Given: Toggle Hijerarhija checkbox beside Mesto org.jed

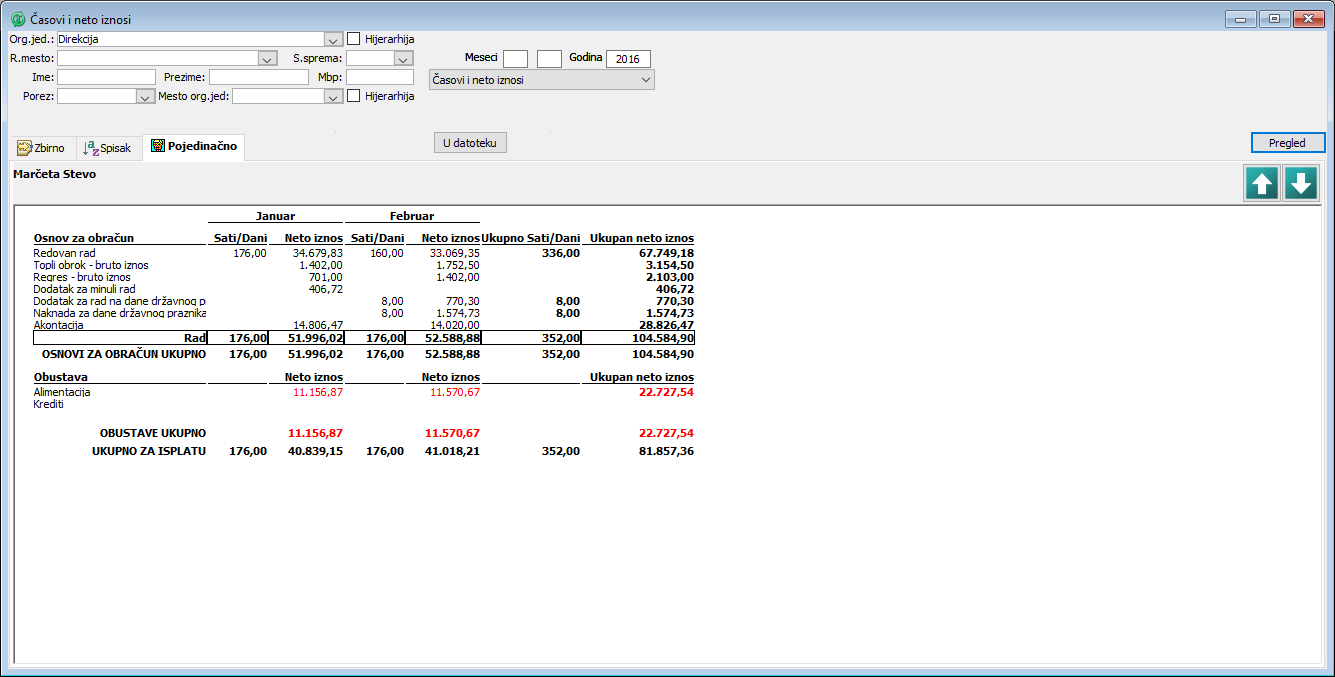Looking at the screenshot, I should pos(354,96).
